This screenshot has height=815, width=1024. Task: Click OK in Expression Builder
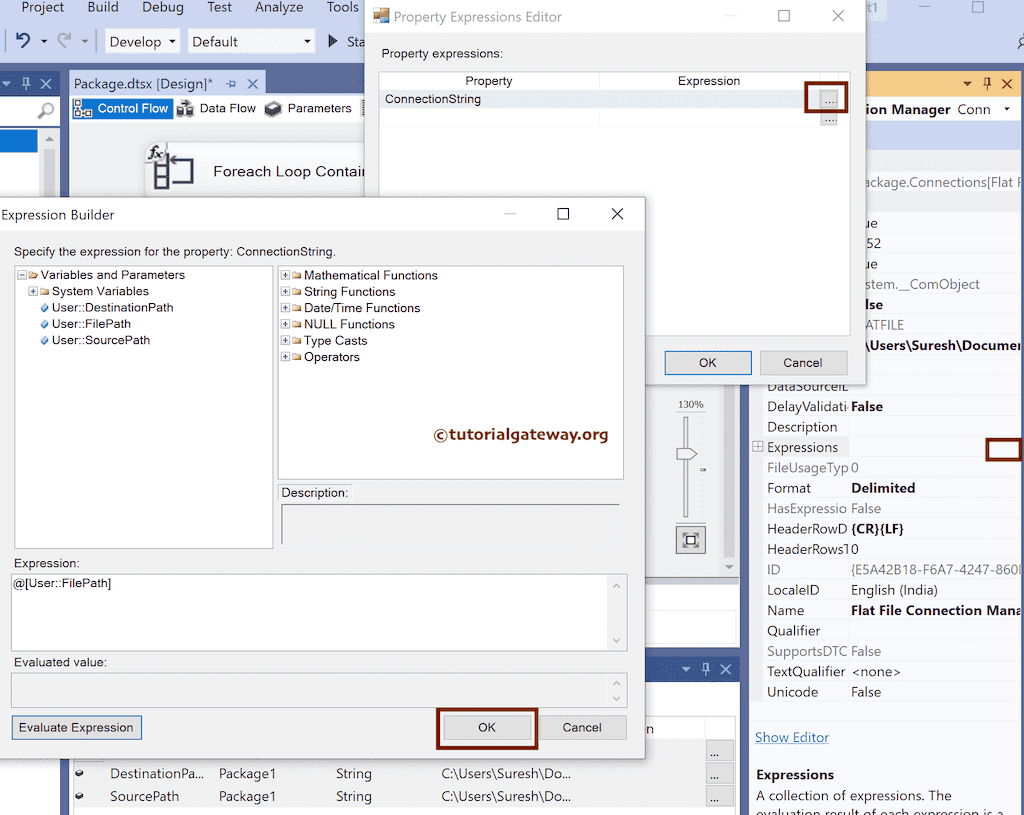(487, 727)
